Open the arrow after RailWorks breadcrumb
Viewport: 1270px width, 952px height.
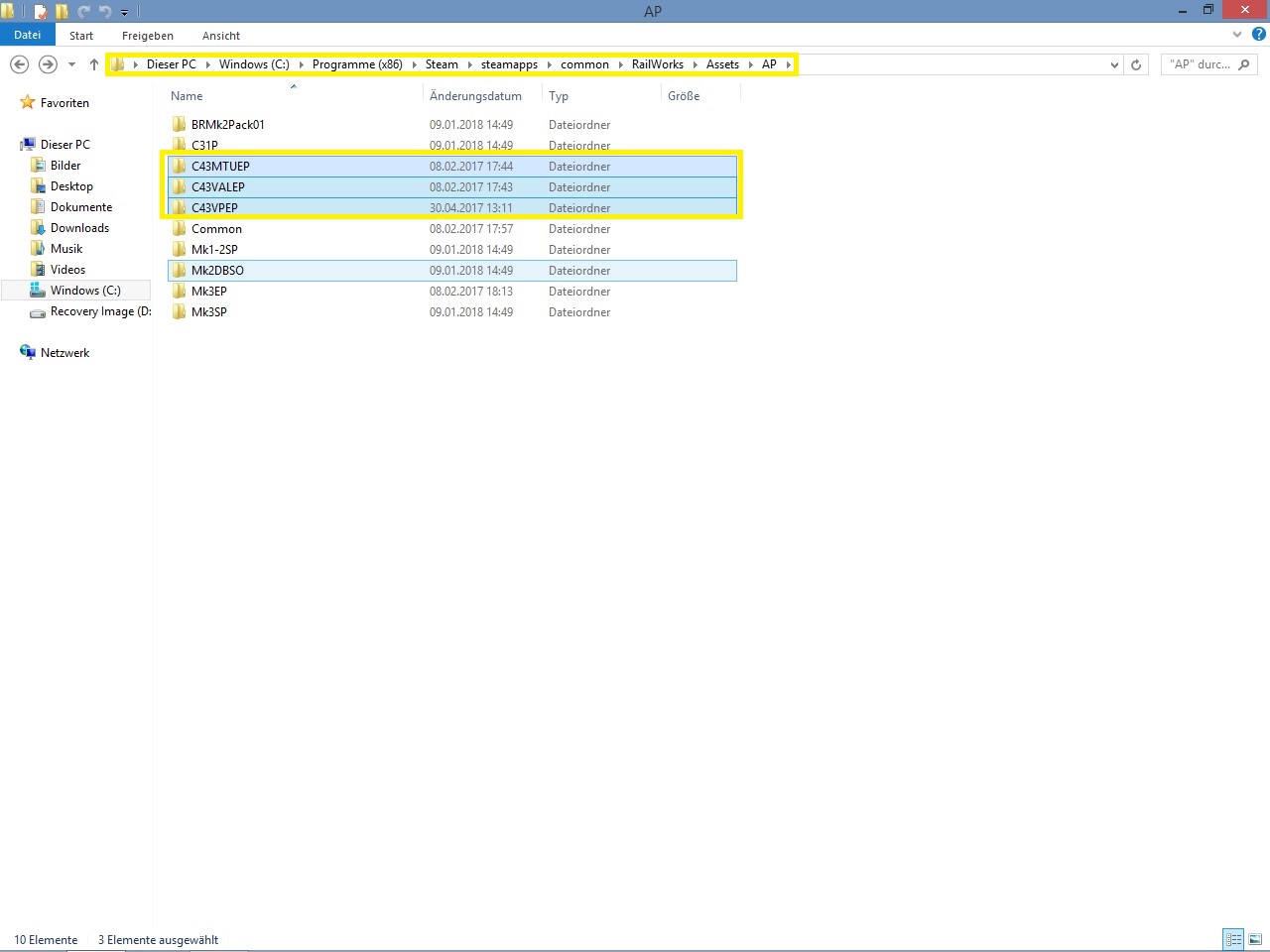point(695,64)
